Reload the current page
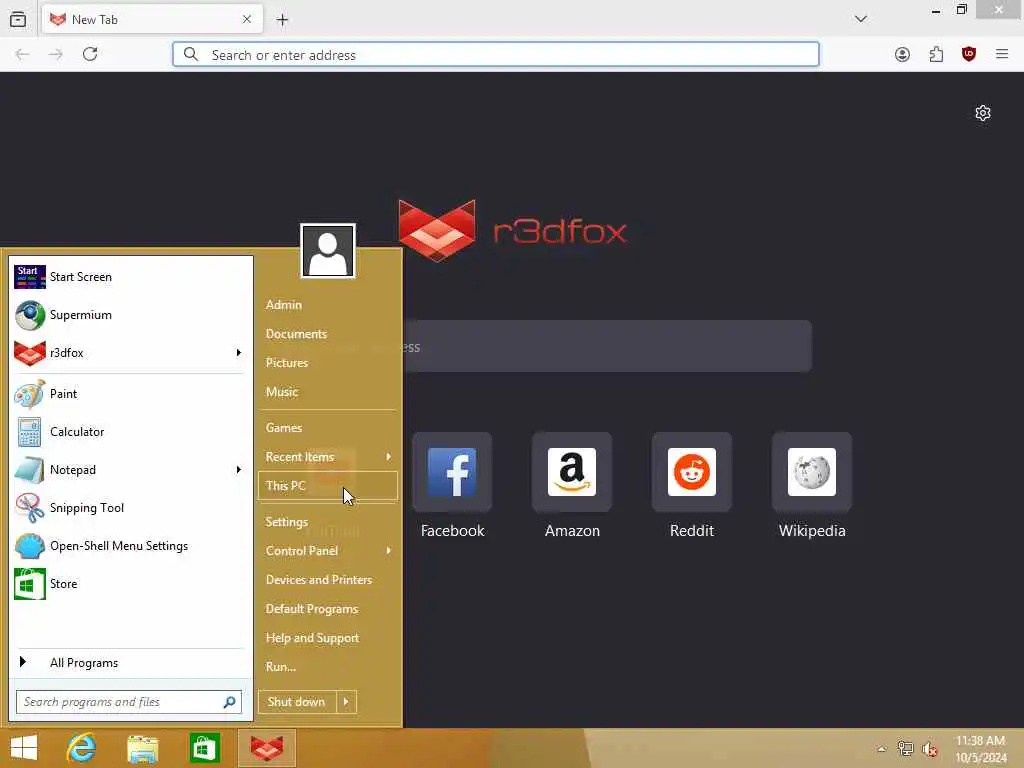Viewport: 1024px width, 768px height. point(90,54)
